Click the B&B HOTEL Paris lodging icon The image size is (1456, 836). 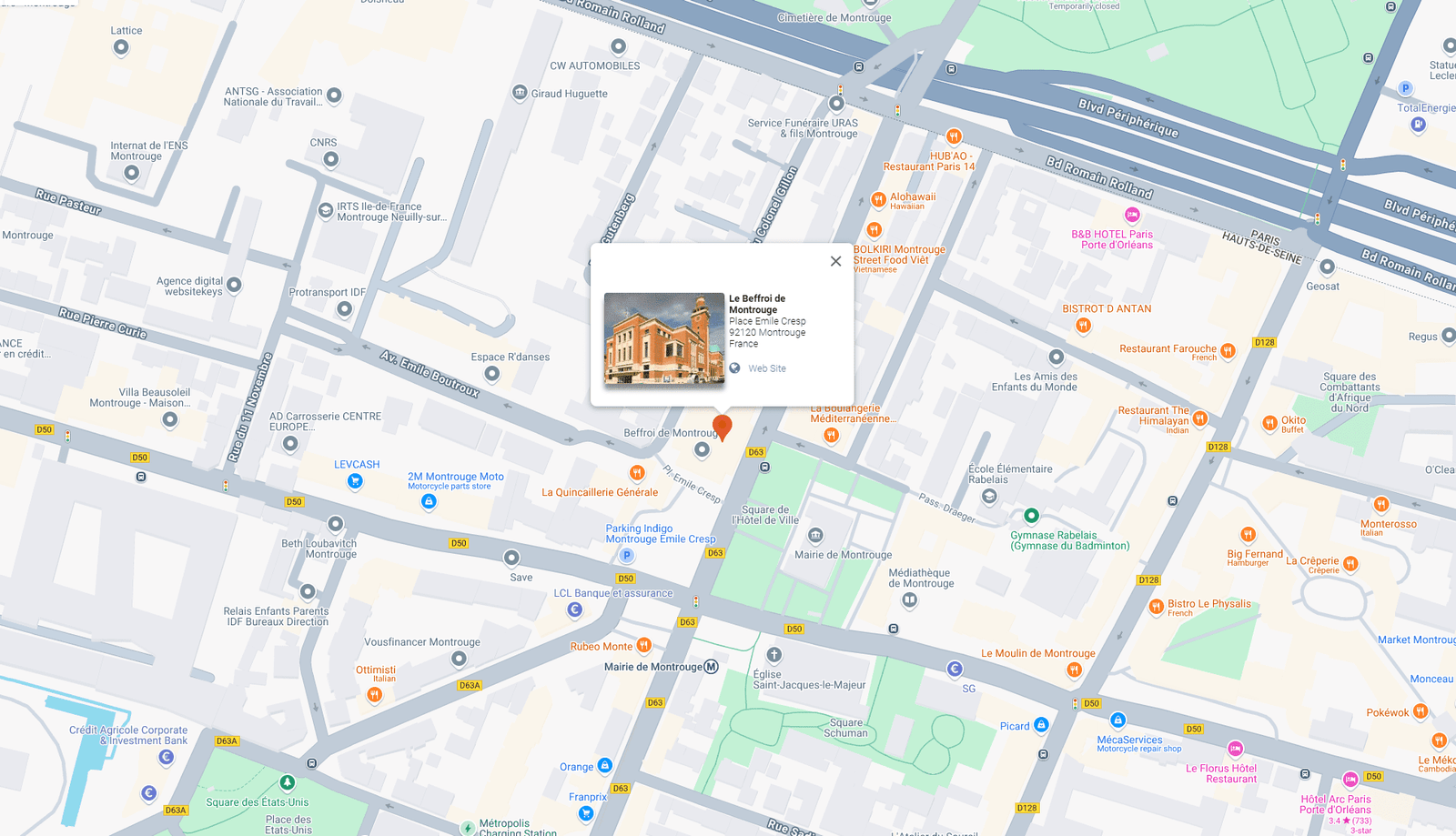(x=1132, y=215)
